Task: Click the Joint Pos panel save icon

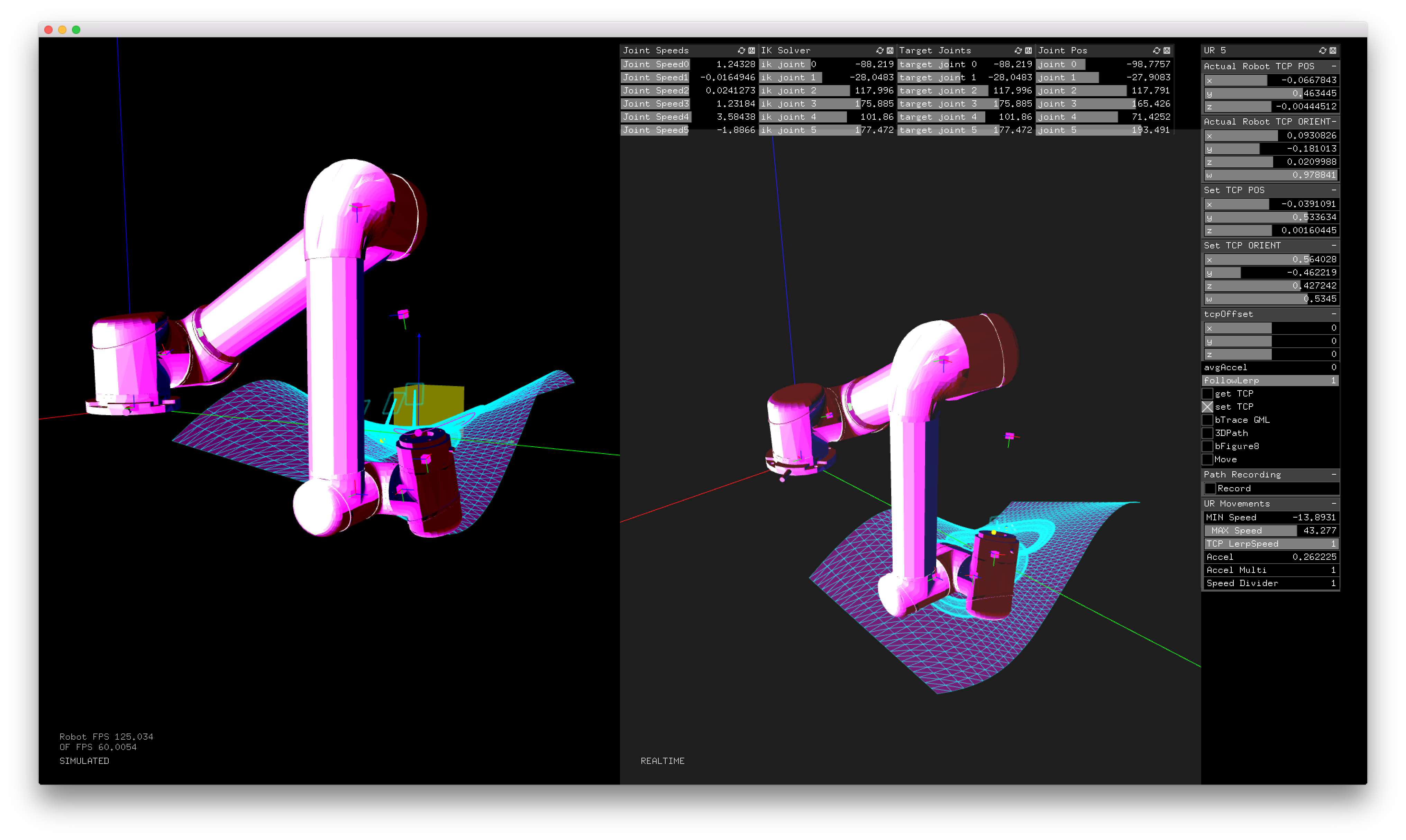Action: (x=1167, y=51)
